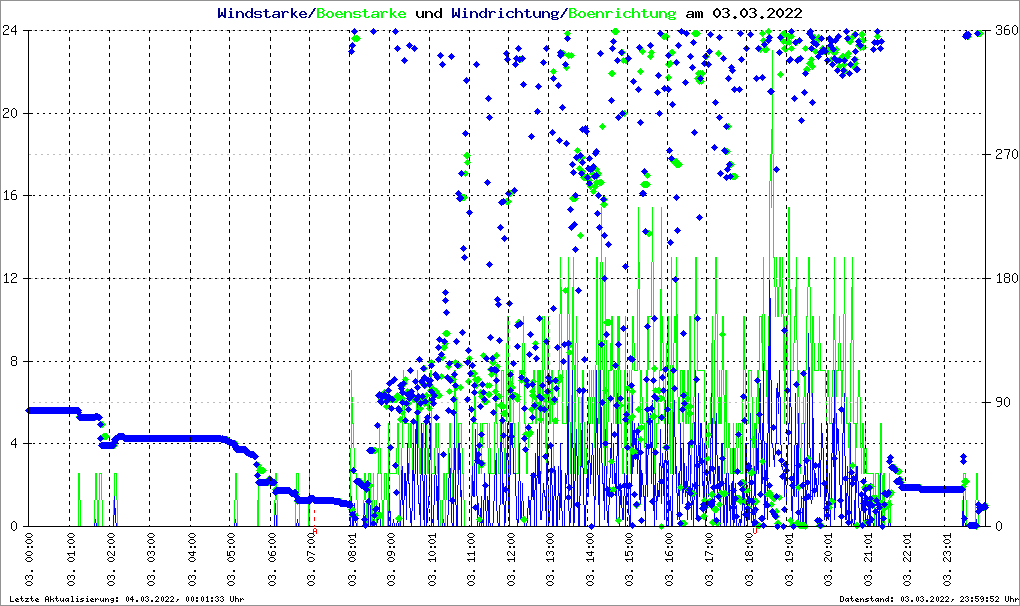Click the date '03.03.2022' in title
This screenshot has height=606, width=1020.
[757, 13]
